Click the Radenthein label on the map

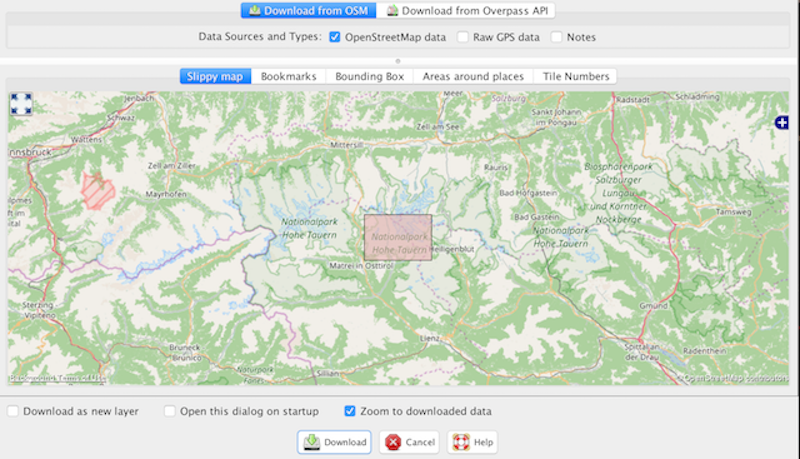705,351
